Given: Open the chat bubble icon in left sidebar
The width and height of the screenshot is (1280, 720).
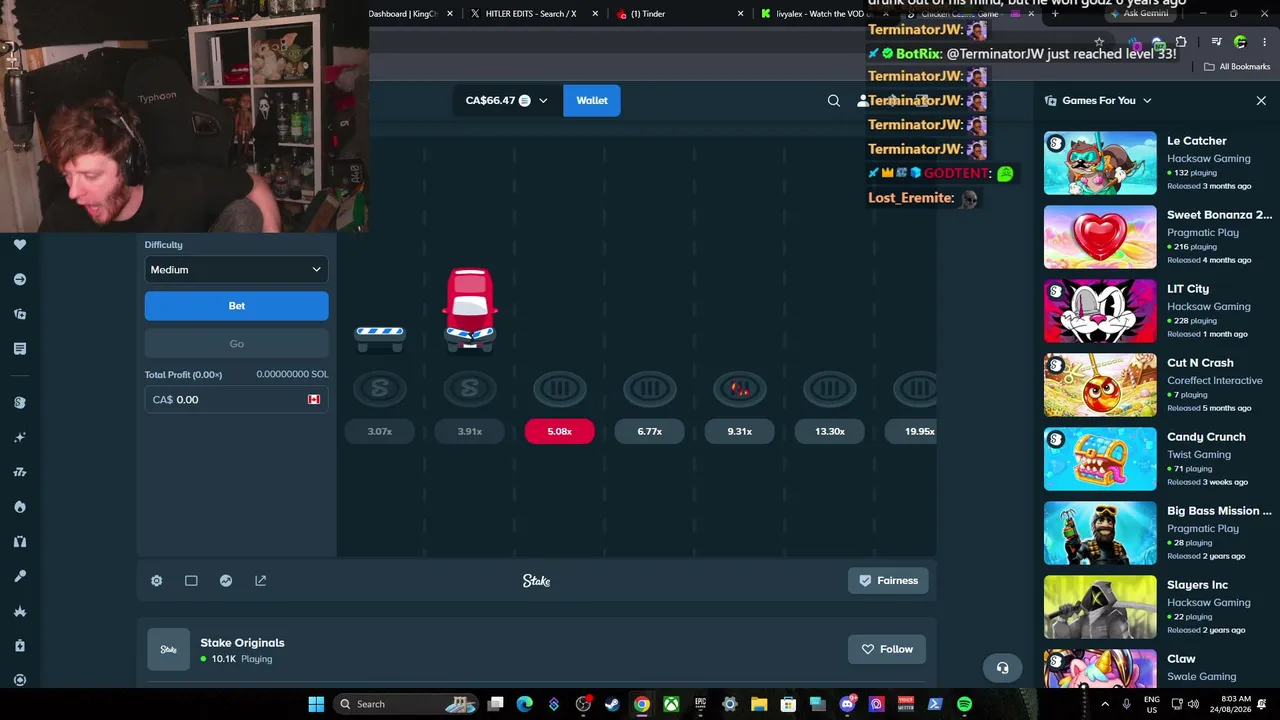Looking at the screenshot, I should pos(20,348).
